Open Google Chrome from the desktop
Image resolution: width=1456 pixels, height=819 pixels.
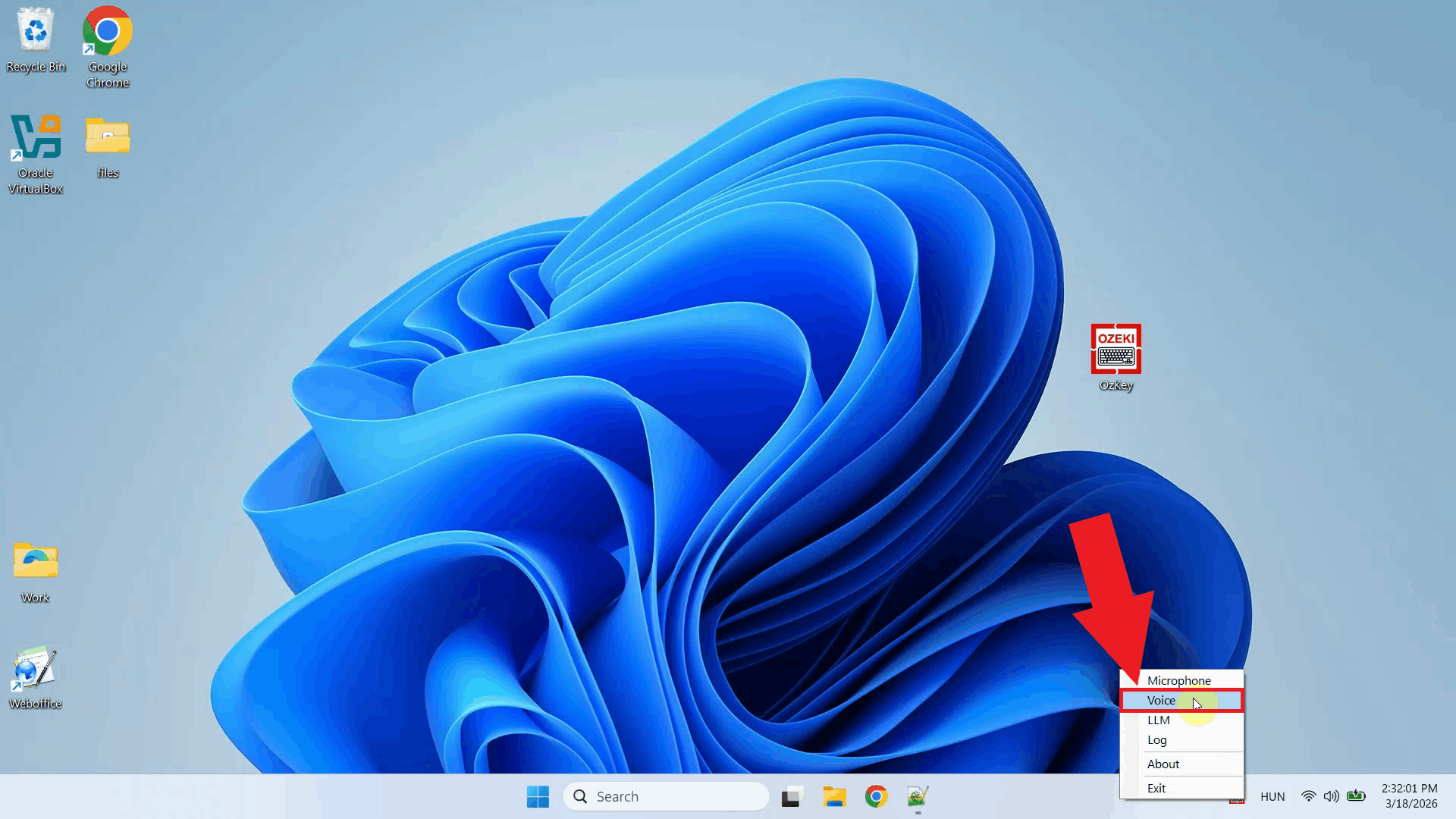click(x=106, y=32)
